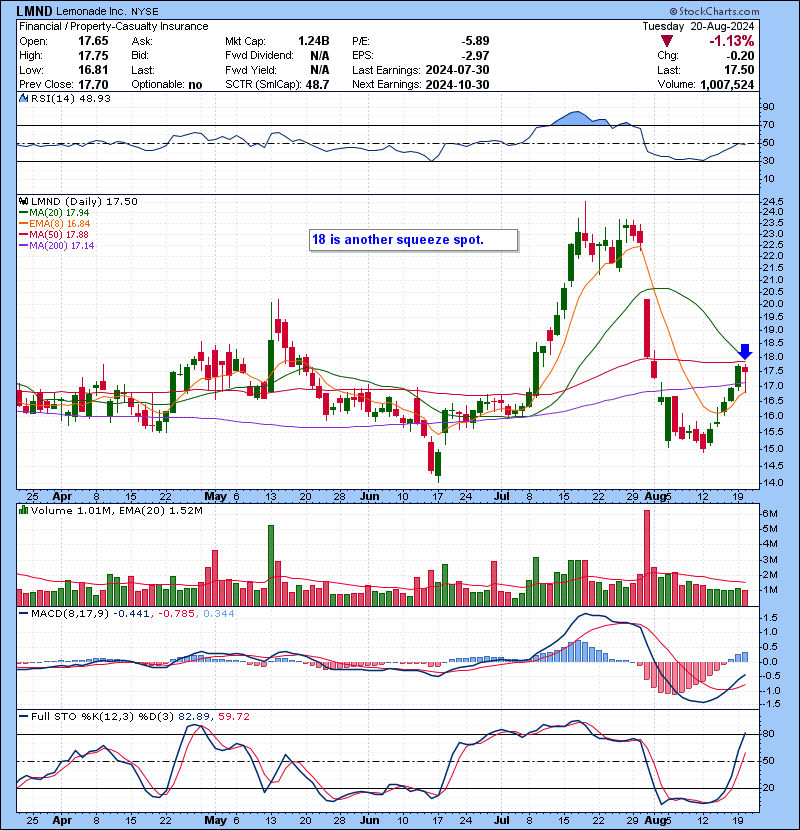
Task: Click the date Tuesday 20-Aug-2024
Action: [x=698, y=26]
